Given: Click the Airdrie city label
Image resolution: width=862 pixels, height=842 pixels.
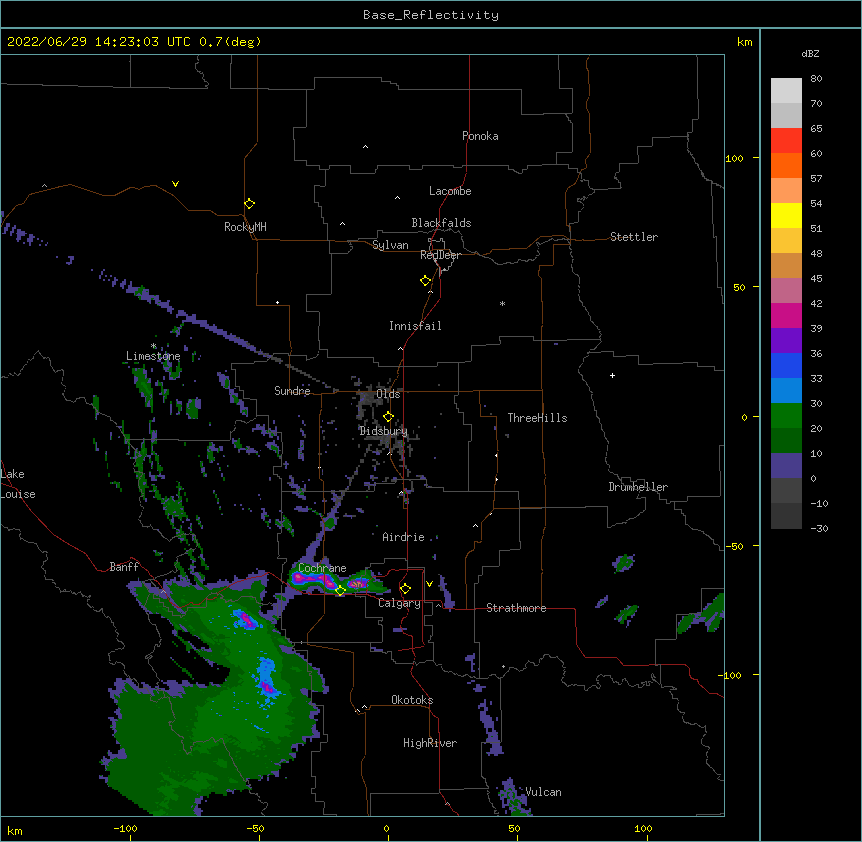Looking at the screenshot, I should (x=403, y=537).
